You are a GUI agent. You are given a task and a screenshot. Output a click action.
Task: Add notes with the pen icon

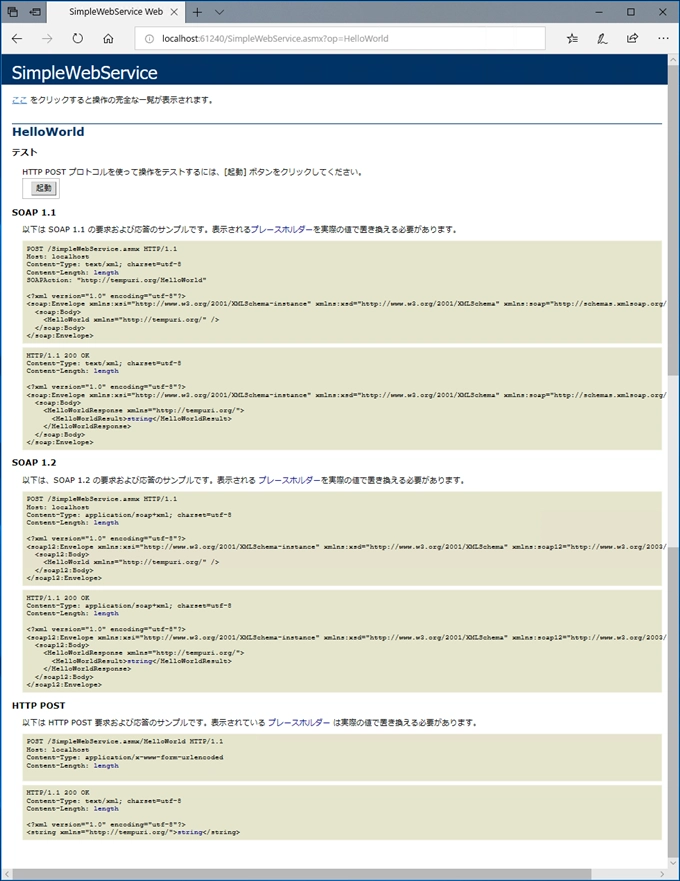point(602,39)
